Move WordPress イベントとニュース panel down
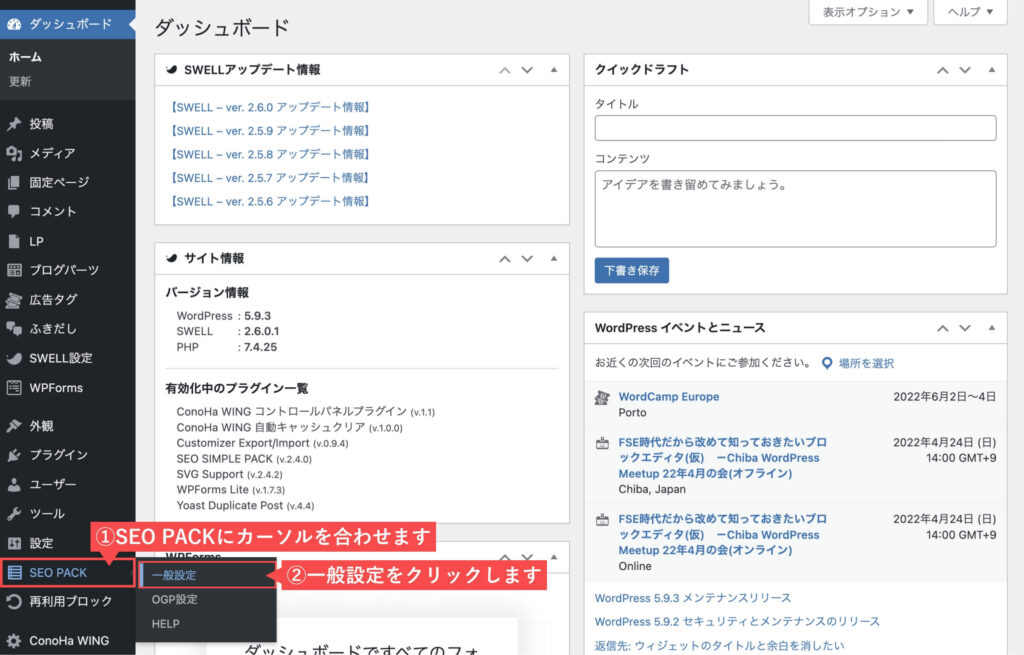 coord(965,328)
